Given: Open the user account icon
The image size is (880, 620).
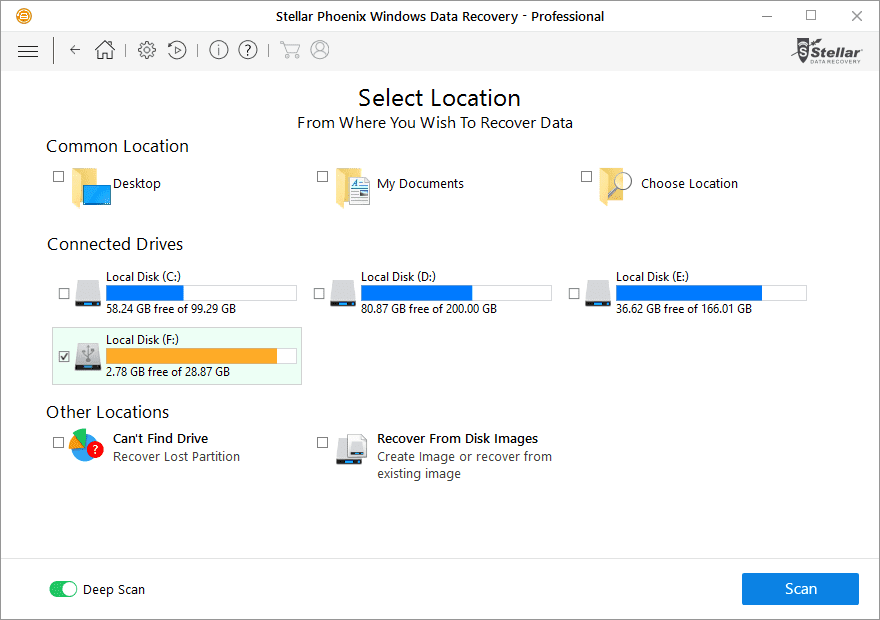Looking at the screenshot, I should (x=320, y=50).
